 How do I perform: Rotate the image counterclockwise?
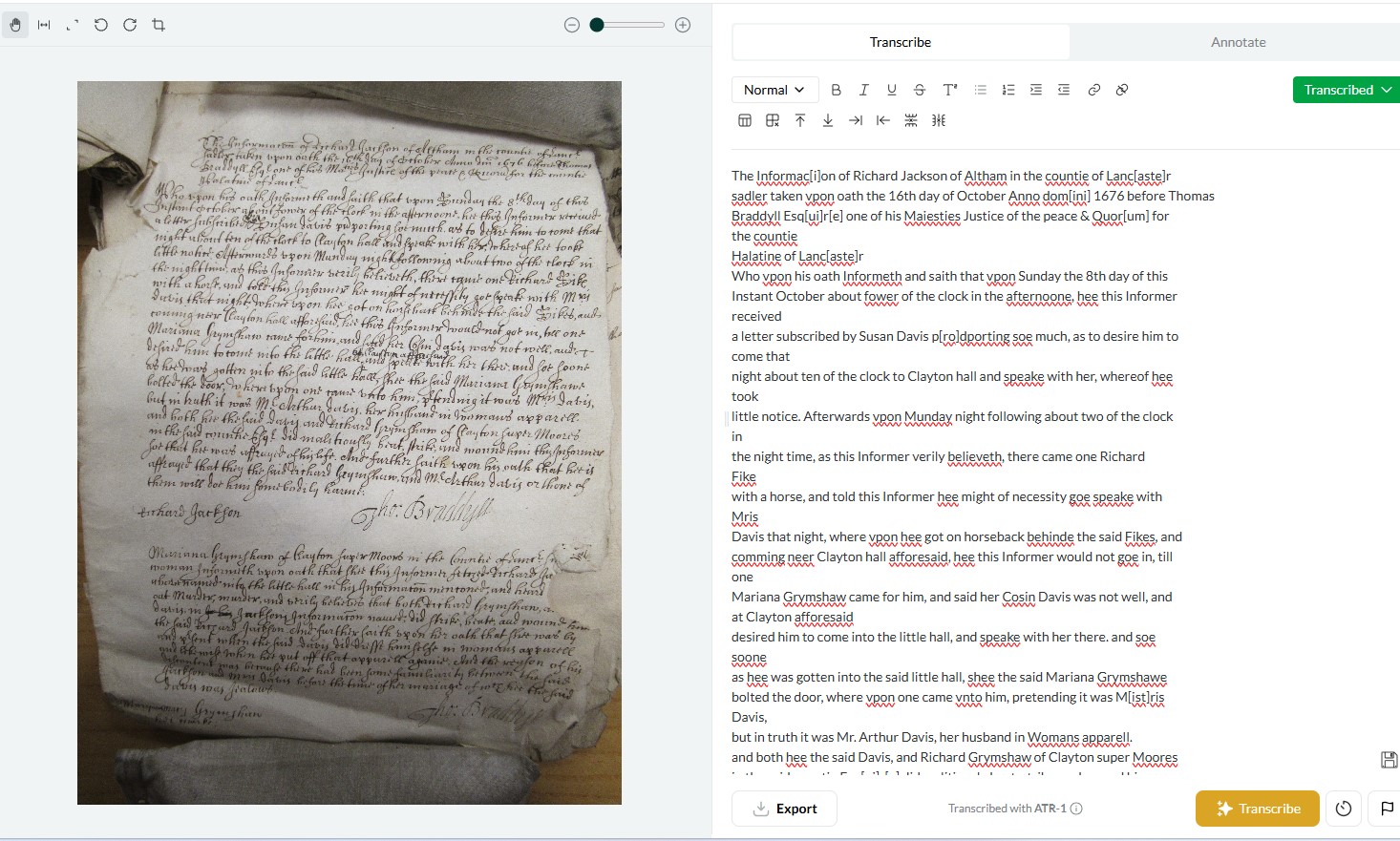[x=101, y=25]
